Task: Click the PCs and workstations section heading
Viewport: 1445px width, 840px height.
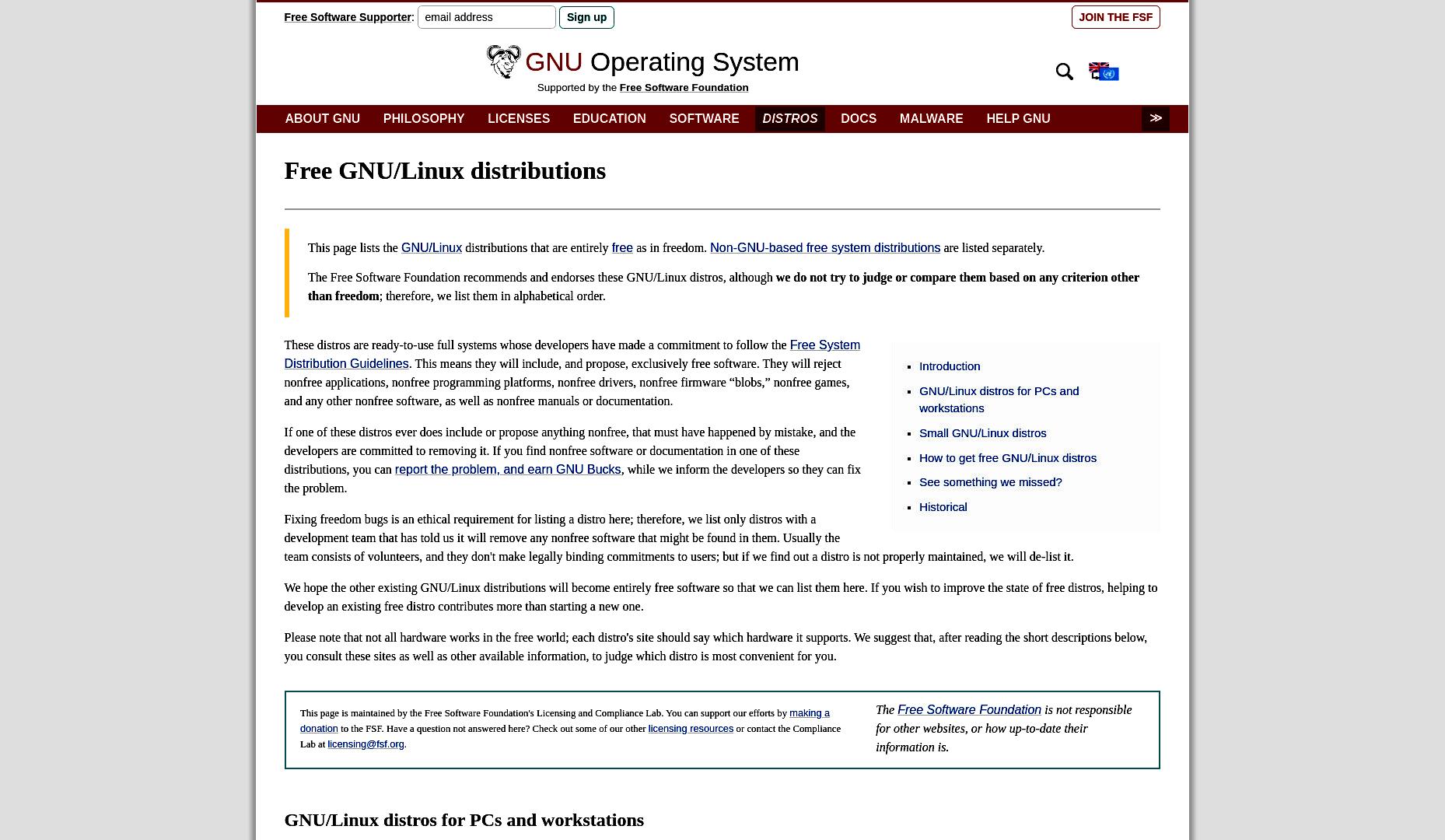Action: [464, 821]
